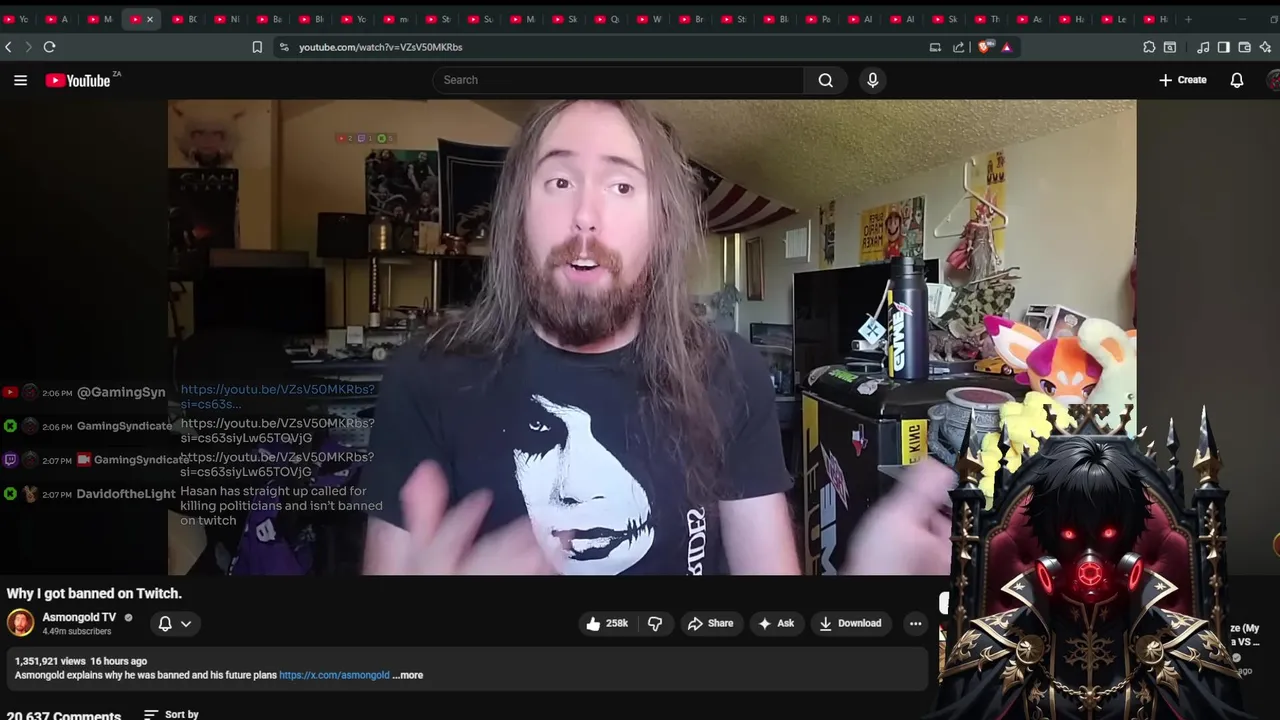
Task: Open the Extensions puzzle icon
Action: pyautogui.click(x=1149, y=47)
